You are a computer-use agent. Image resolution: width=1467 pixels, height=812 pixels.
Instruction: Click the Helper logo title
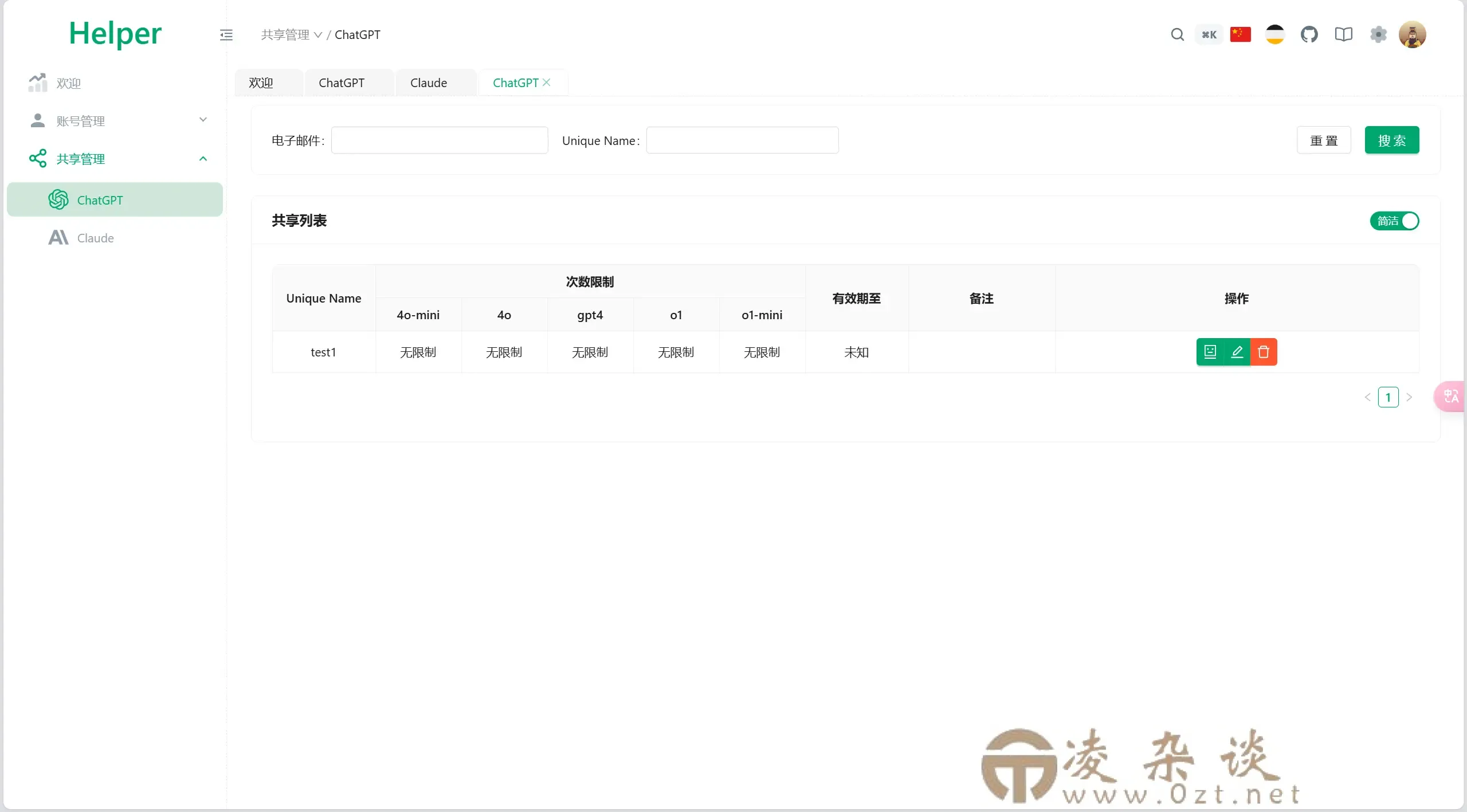pyautogui.click(x=115, y=33)
